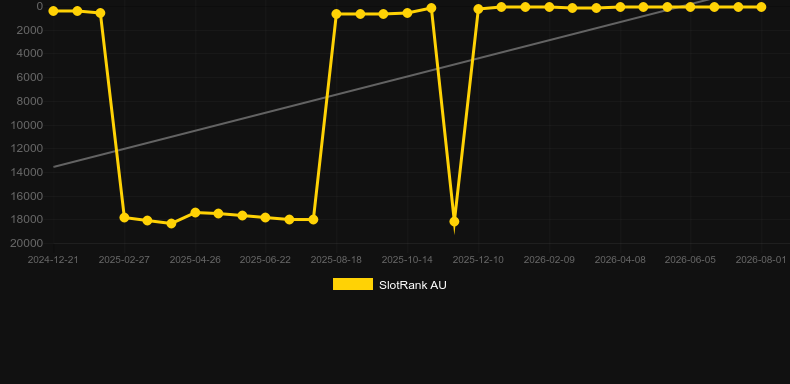
Task: Select the yellow data point above 2025-04-26
Action: 195,213
